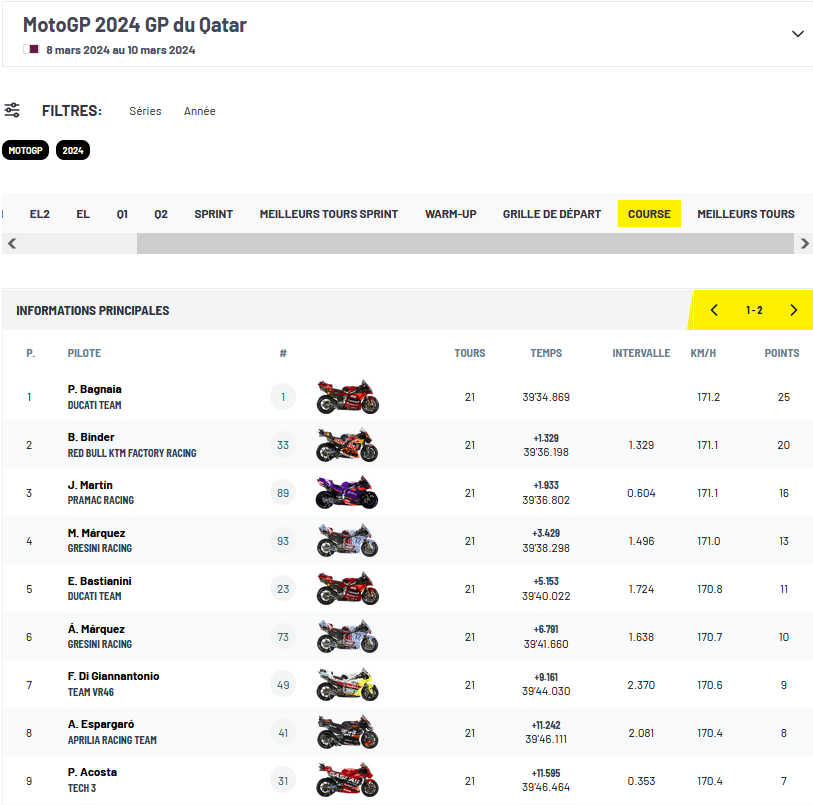Go to next results page arrow
This screenshot has width=813, height=805.
tap(794, 310)
